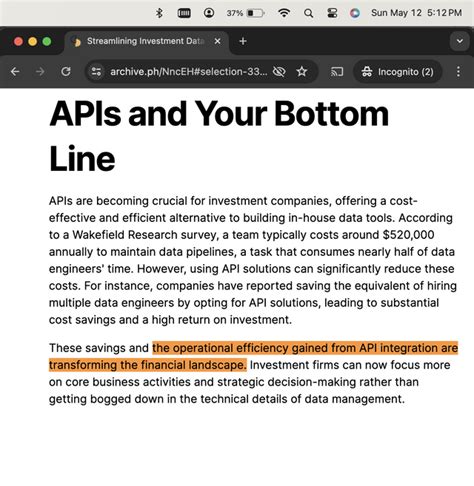Open Wi-Fi status menu
The height and width of the screenshot is (486, 474).
tap(284, 13)
